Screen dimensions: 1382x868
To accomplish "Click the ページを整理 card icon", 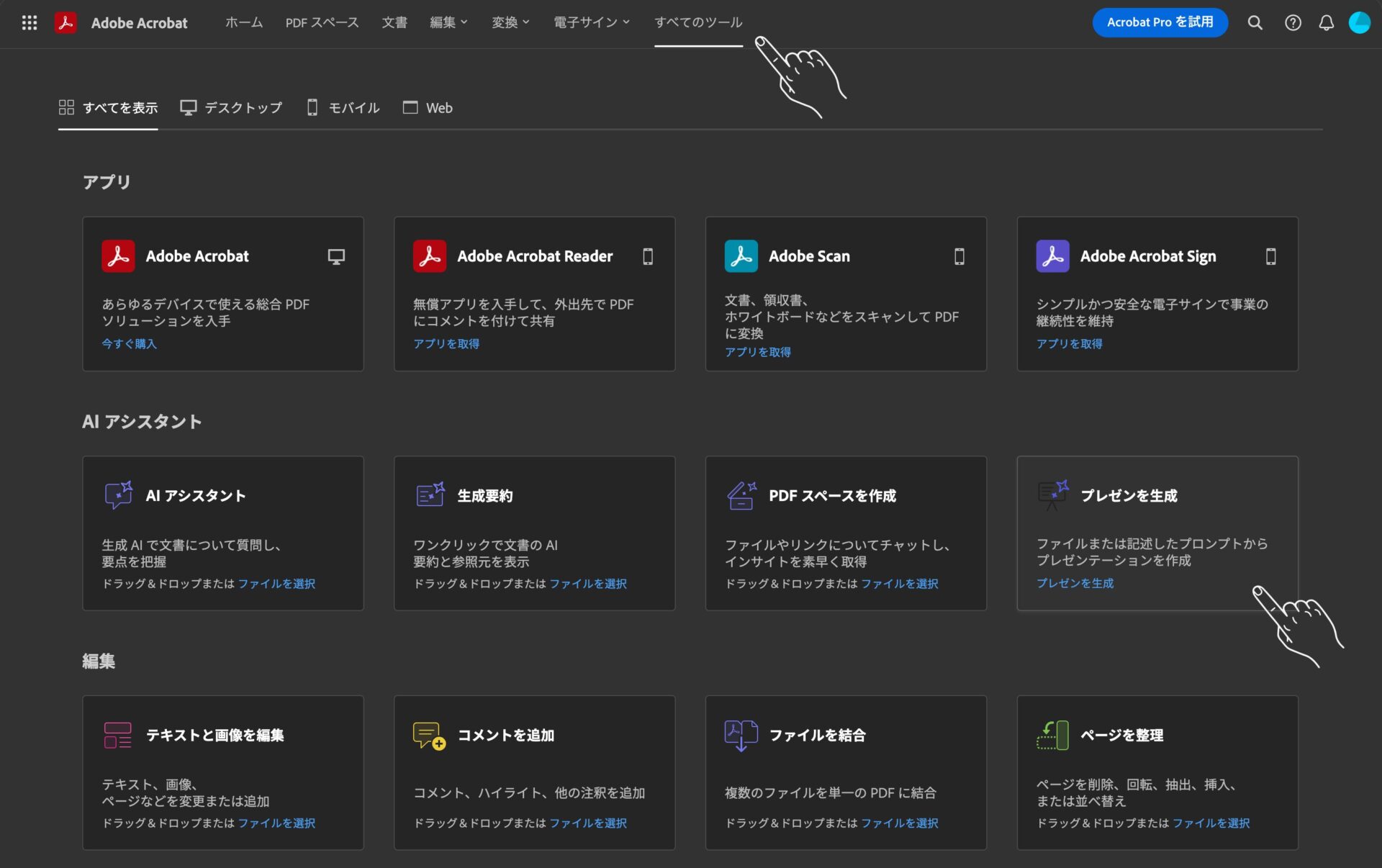I will 1053,736.
